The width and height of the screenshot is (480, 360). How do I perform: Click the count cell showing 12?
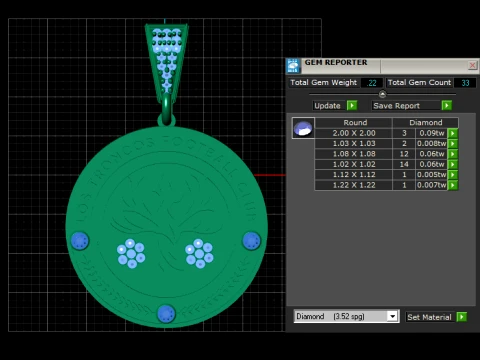(x=404, y=154)
